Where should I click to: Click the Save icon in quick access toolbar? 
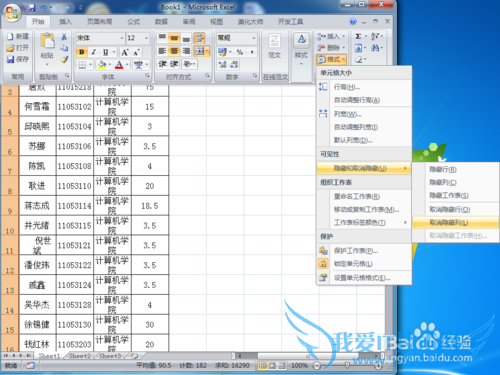click(32, 7)
